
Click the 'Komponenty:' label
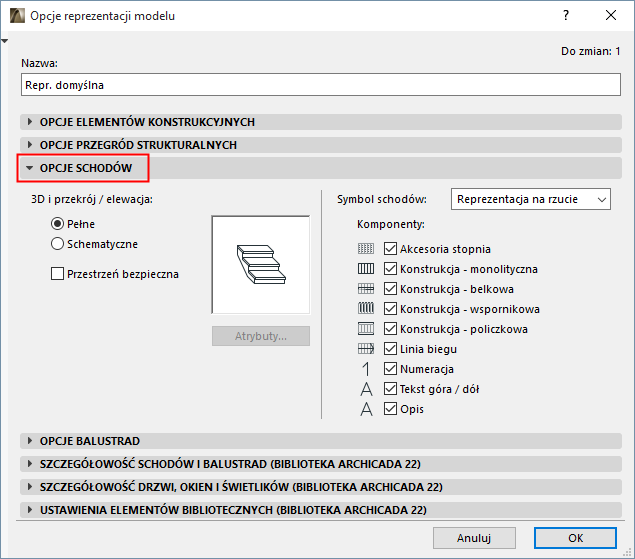[391, 224]
